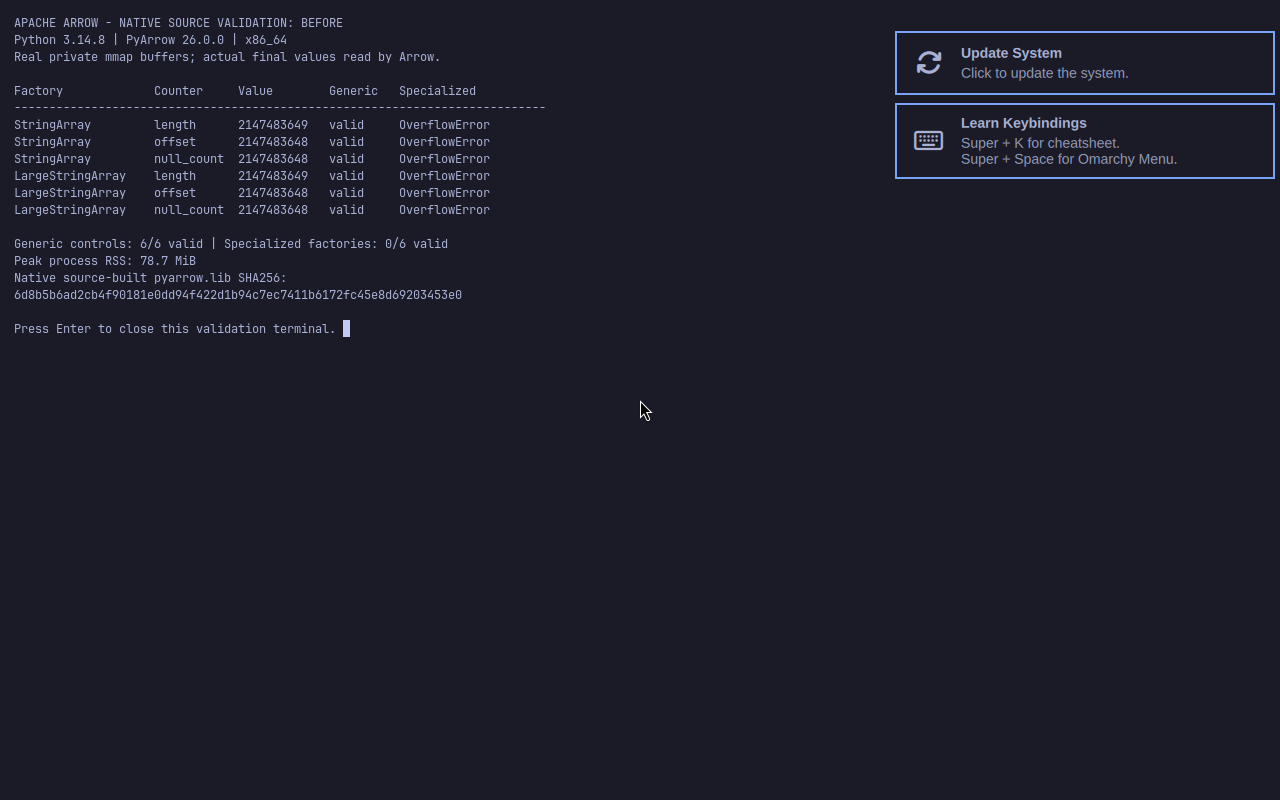Click 'offset' in the StringArray offset row
1280x800 pixels.
point(175,142)
